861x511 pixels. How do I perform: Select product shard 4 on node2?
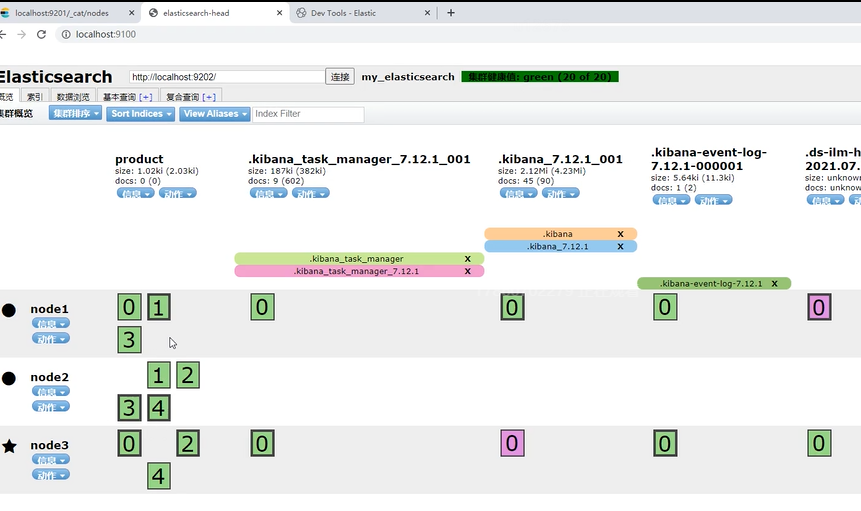click(159, 408)
